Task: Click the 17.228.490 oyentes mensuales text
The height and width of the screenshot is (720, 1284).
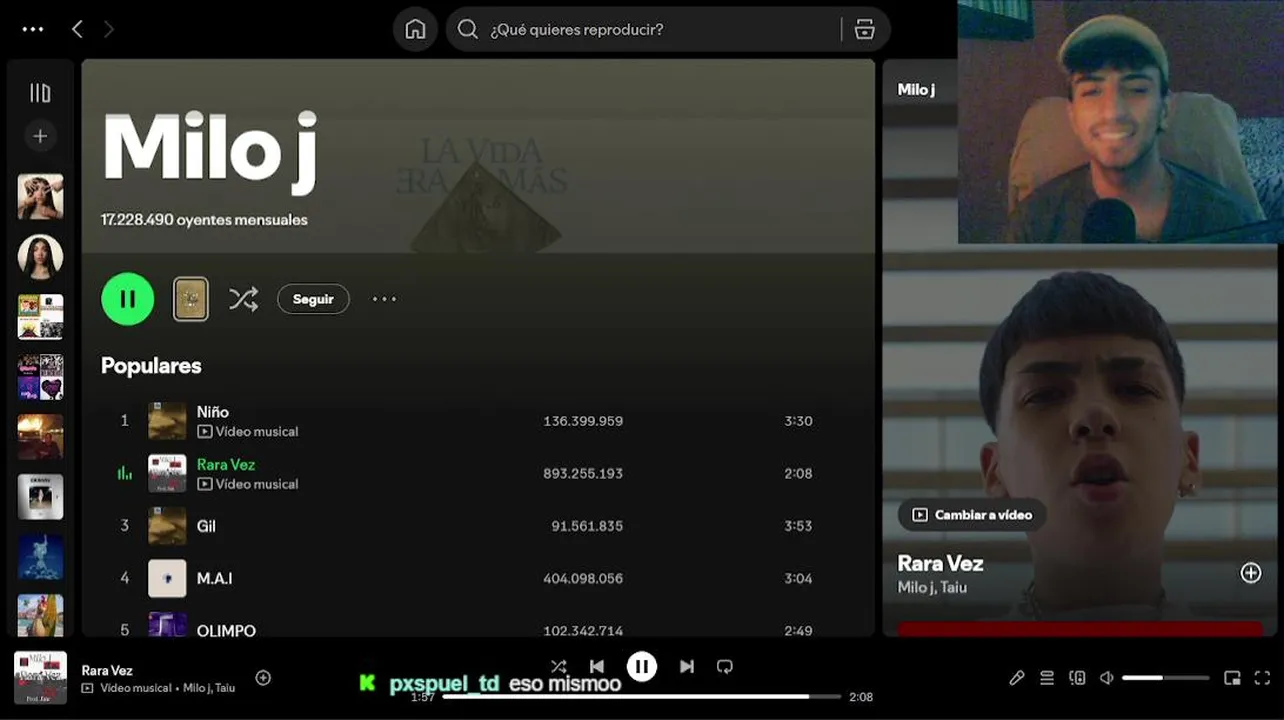Action: point(204,220)
